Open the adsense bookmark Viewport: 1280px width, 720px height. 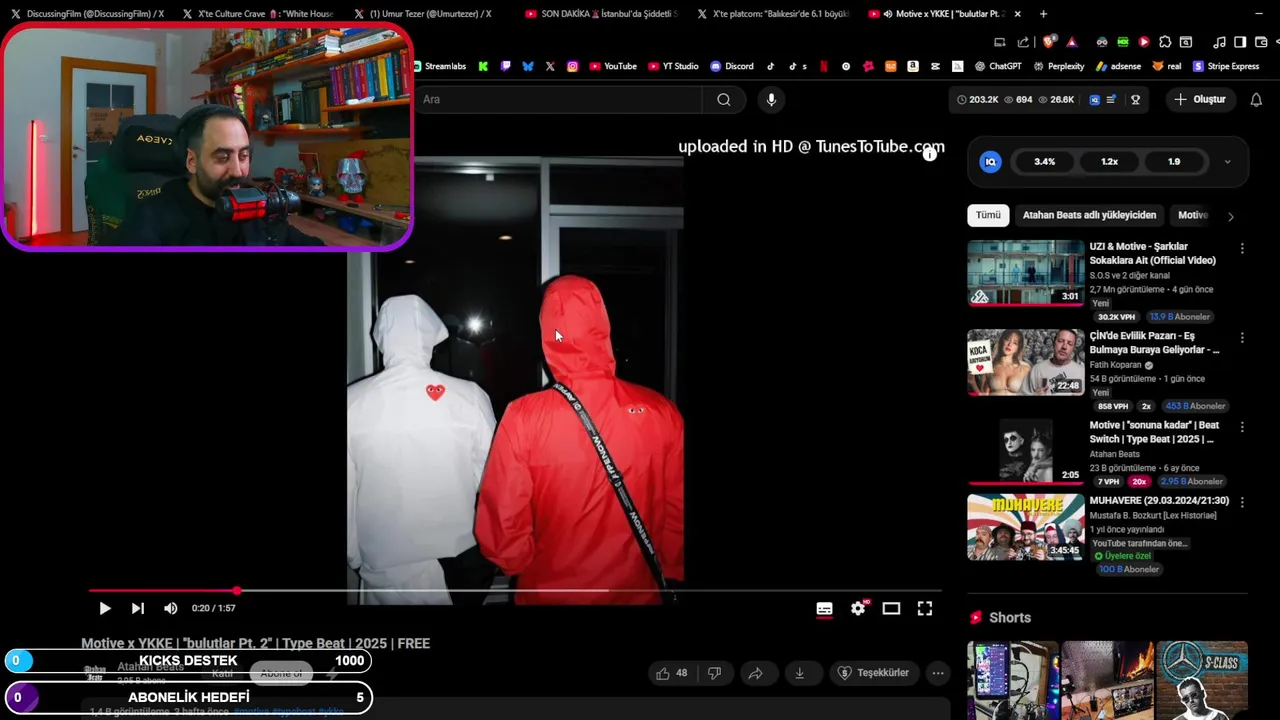[1119, 66]
